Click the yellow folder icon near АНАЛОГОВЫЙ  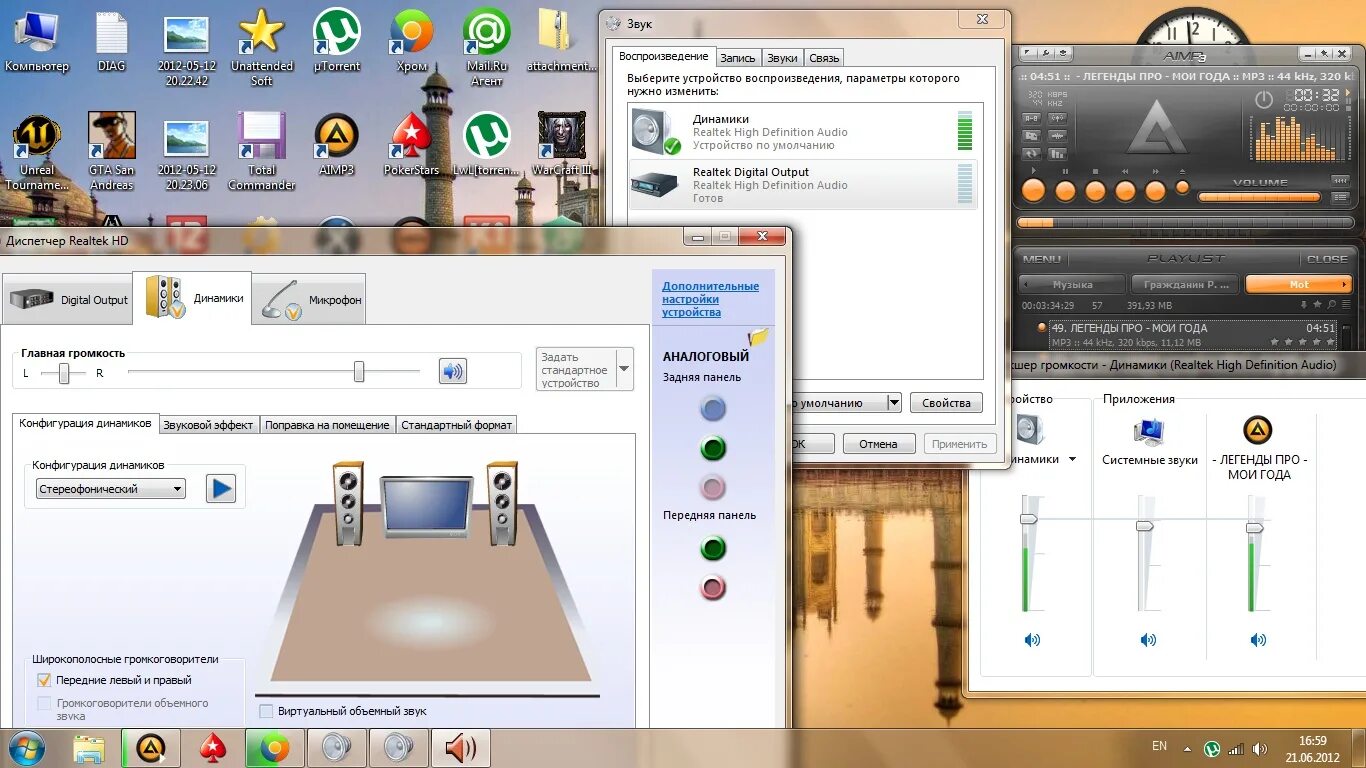point(758,337)
